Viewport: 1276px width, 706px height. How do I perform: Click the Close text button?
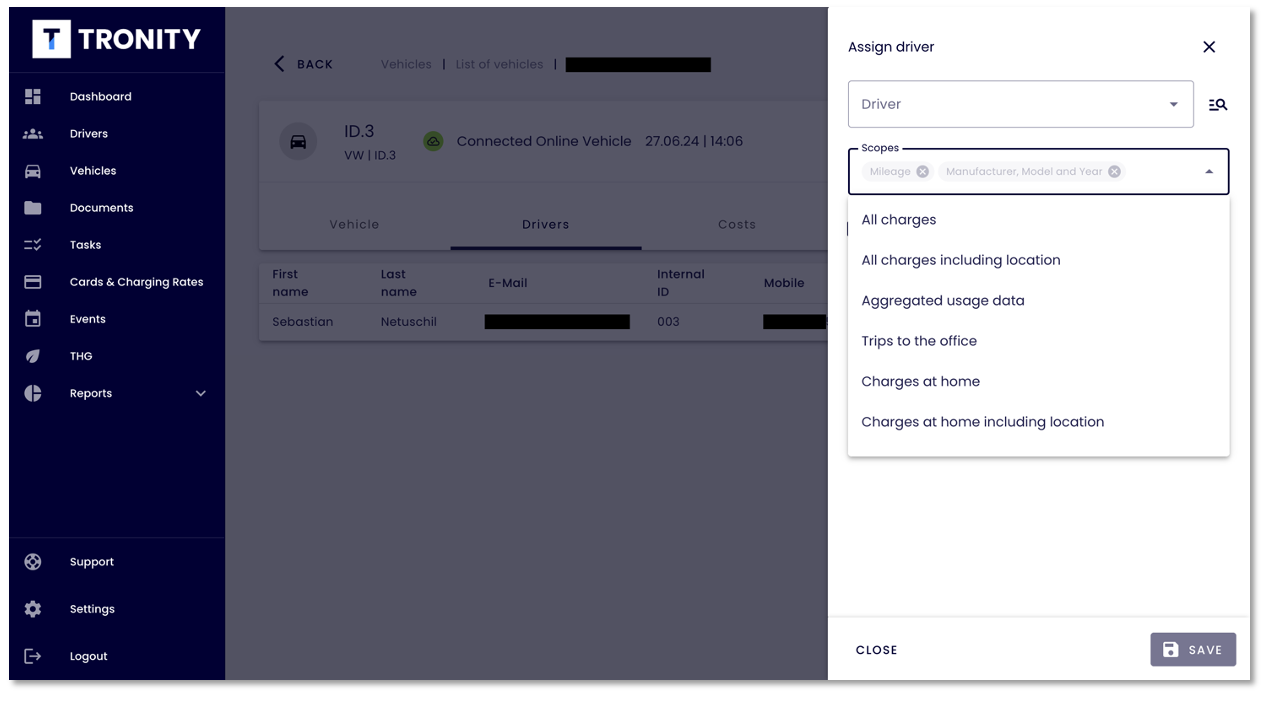[x=876, y=650]
